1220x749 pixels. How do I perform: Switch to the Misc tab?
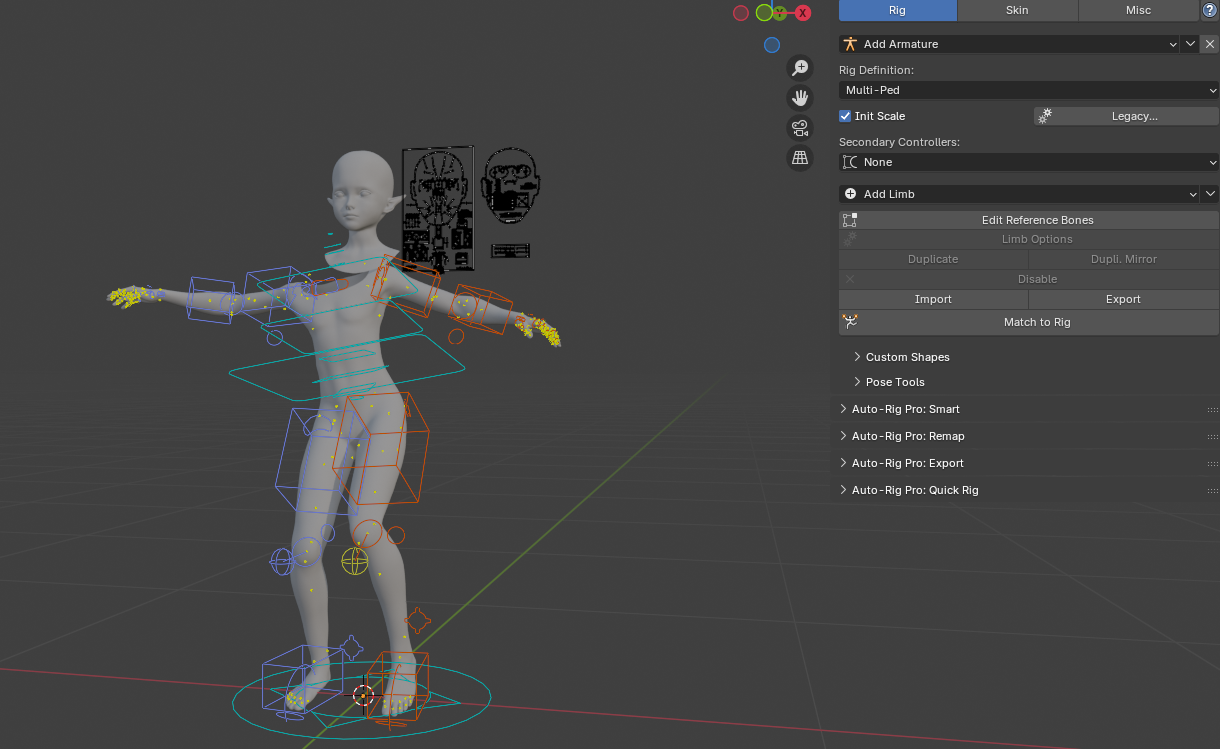coord(1138,10)
